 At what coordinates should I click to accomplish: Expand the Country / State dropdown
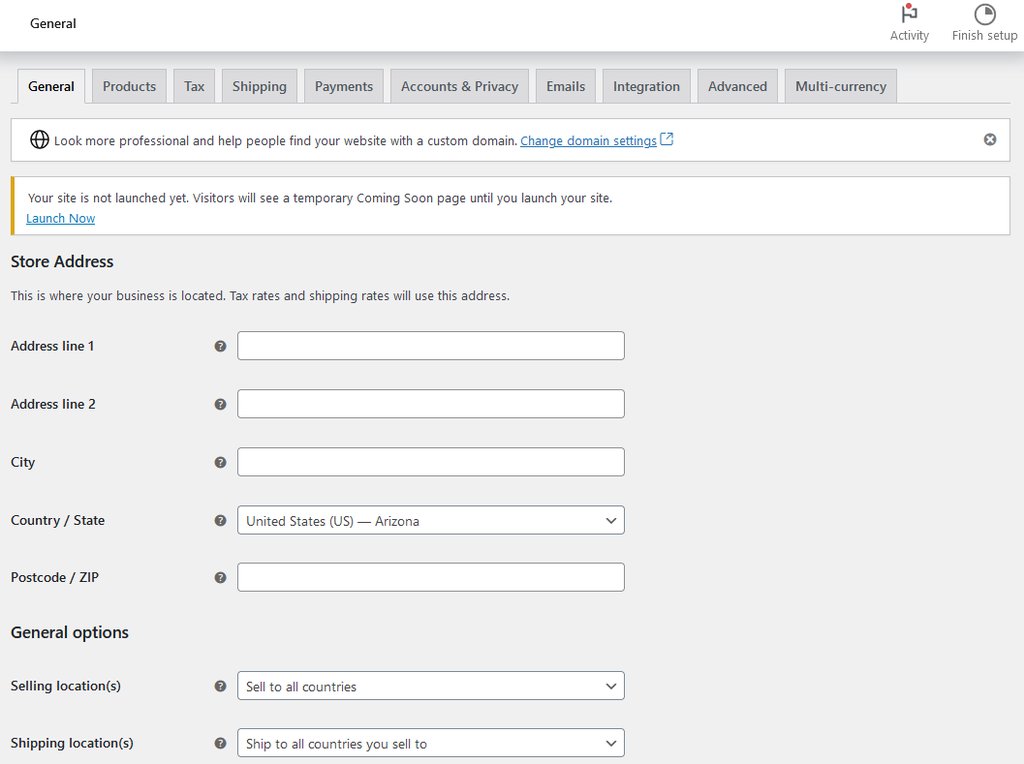pos(430,520)
